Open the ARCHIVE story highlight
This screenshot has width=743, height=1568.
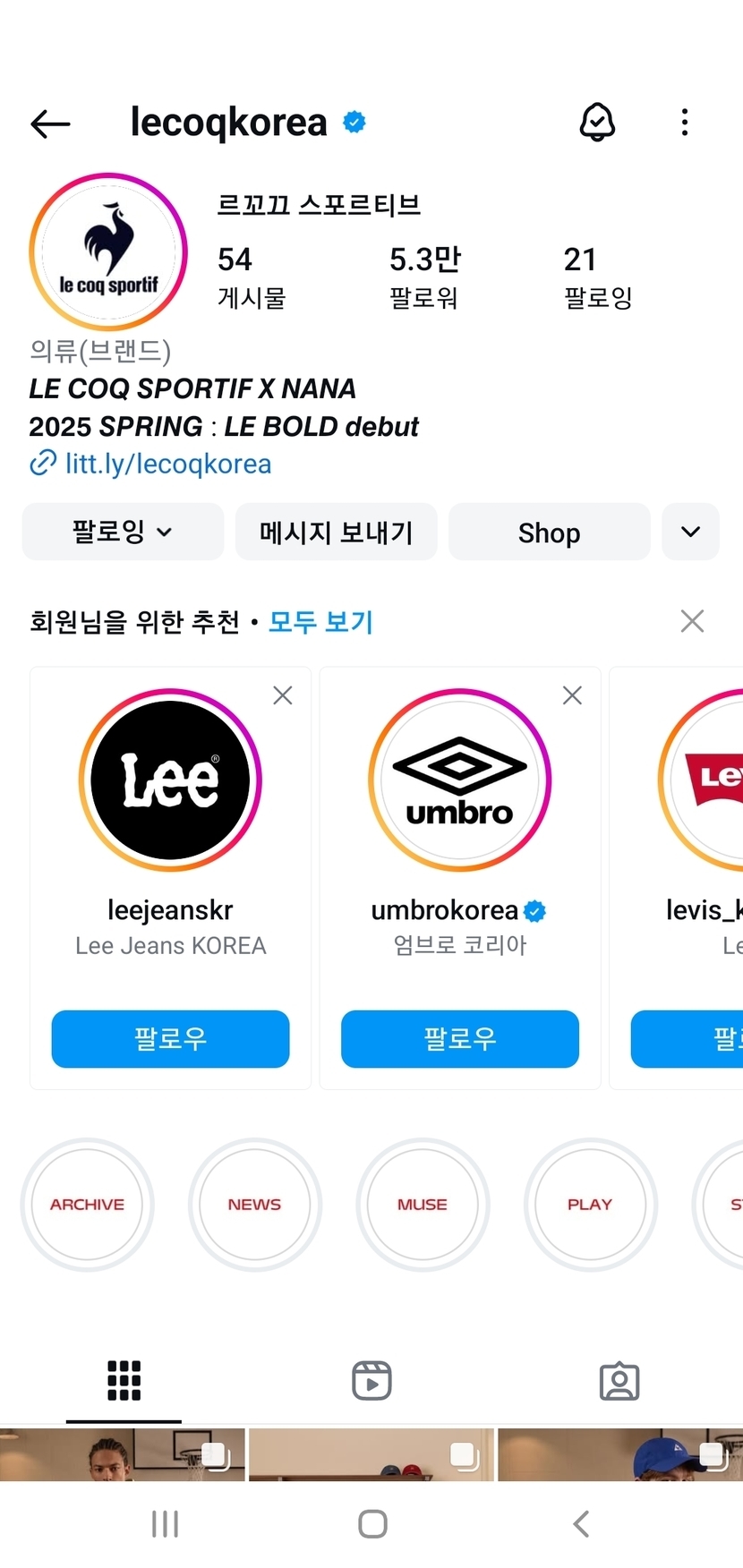(x=88, y=1205)
